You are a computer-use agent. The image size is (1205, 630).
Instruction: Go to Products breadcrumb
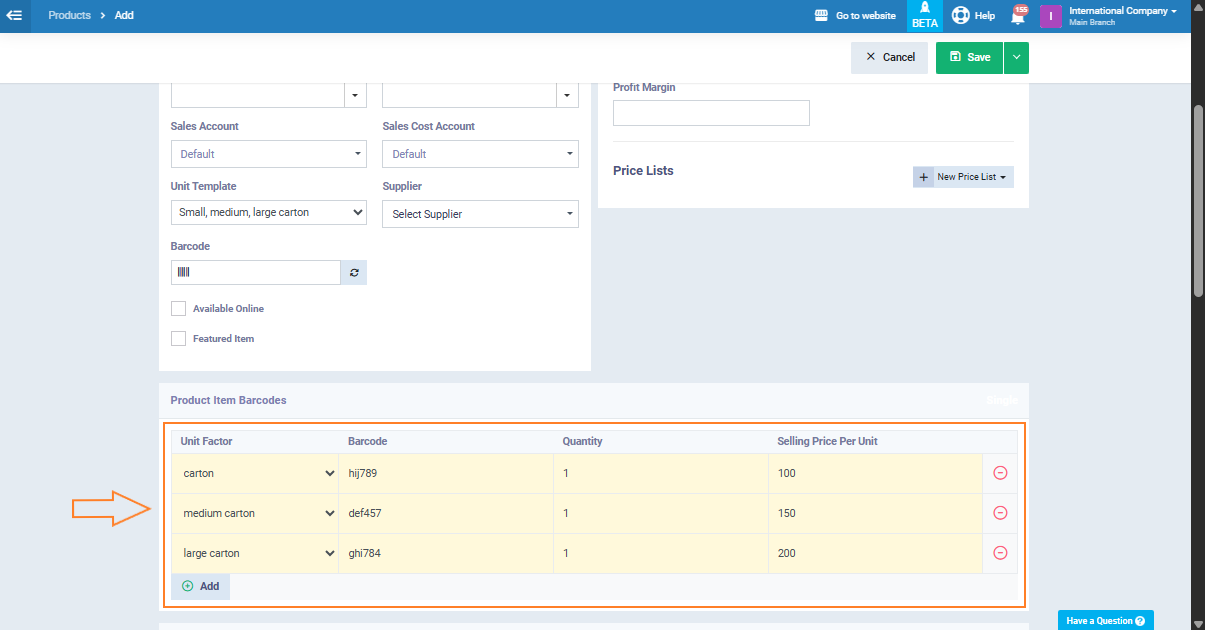point(69,16)
